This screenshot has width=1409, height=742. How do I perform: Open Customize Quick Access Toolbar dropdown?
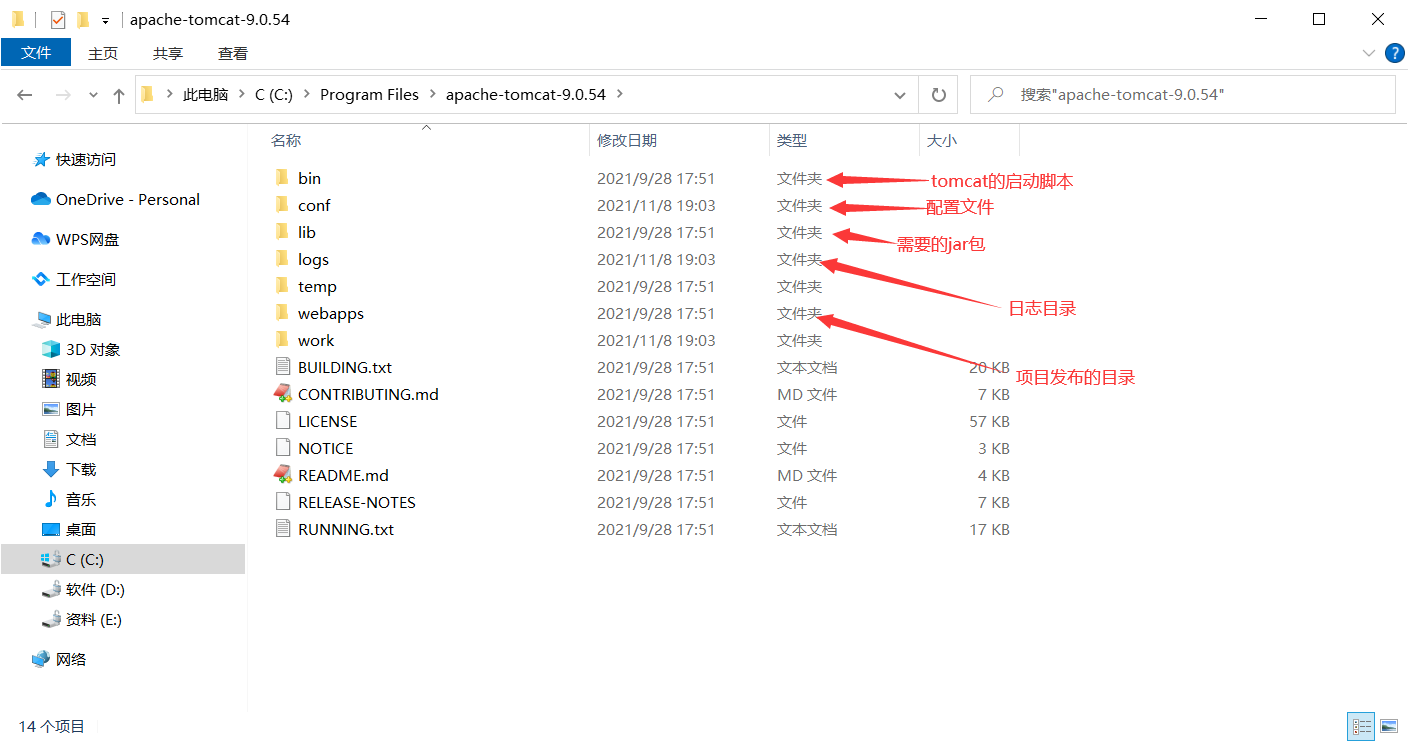point(105,20)
